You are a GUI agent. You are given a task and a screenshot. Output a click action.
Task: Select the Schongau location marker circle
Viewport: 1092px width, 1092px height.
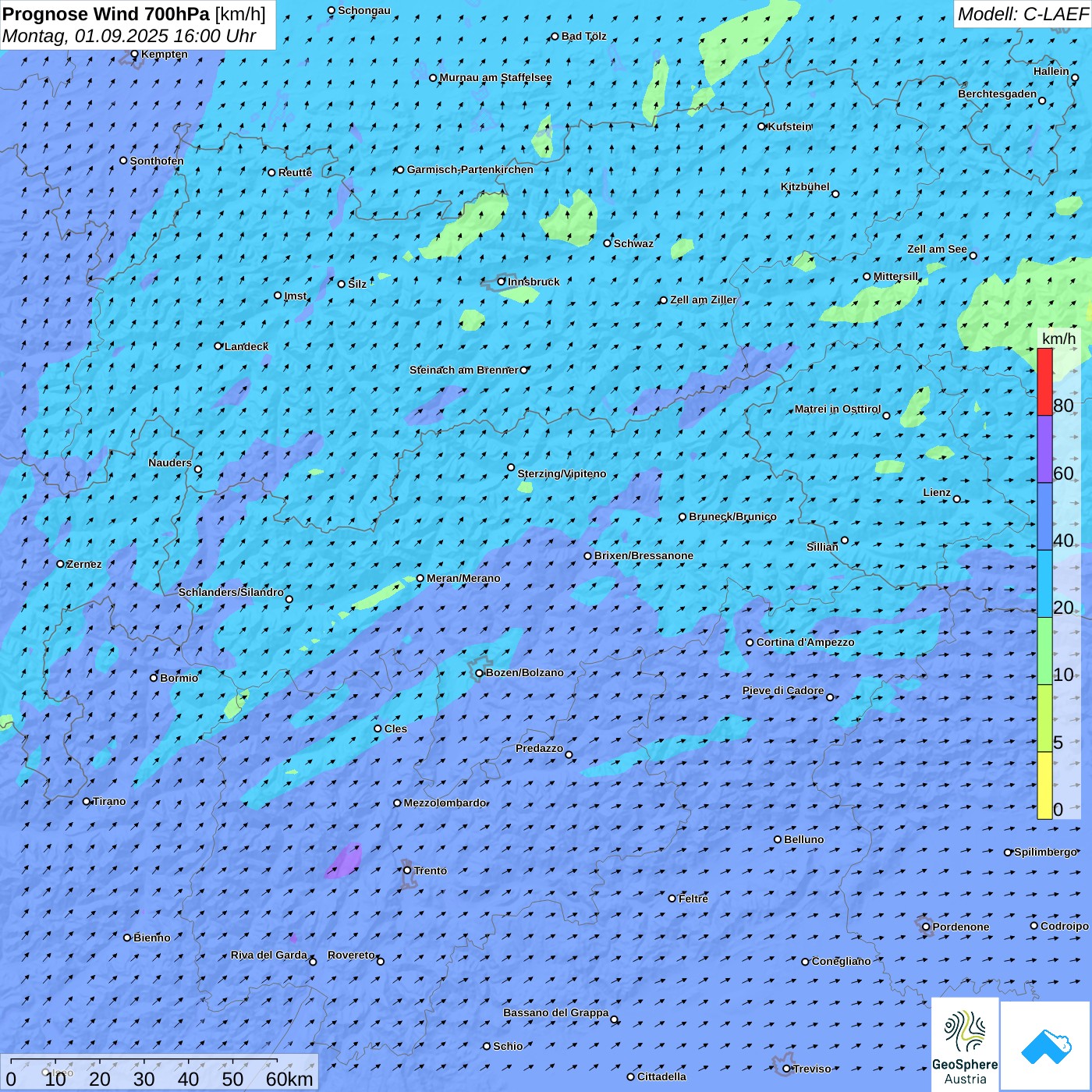(x=331, y=11)
